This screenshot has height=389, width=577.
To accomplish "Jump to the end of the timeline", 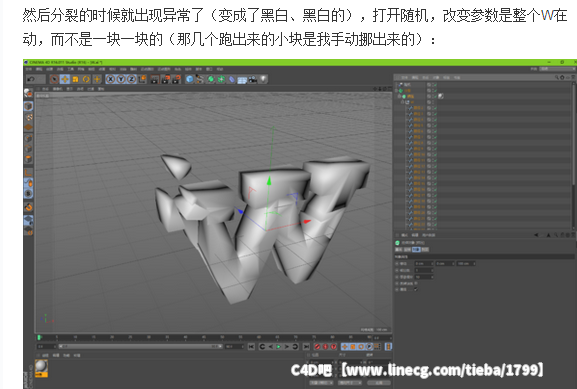I will tap(306, 347).
